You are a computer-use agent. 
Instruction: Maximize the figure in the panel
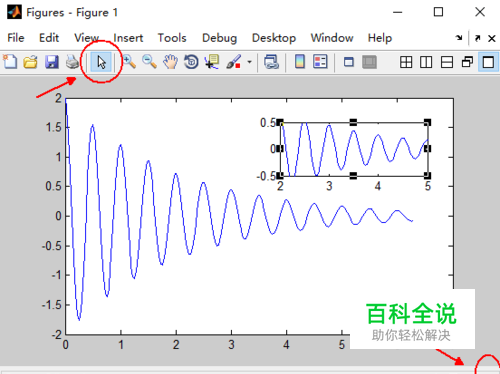(x=488, y=62)
